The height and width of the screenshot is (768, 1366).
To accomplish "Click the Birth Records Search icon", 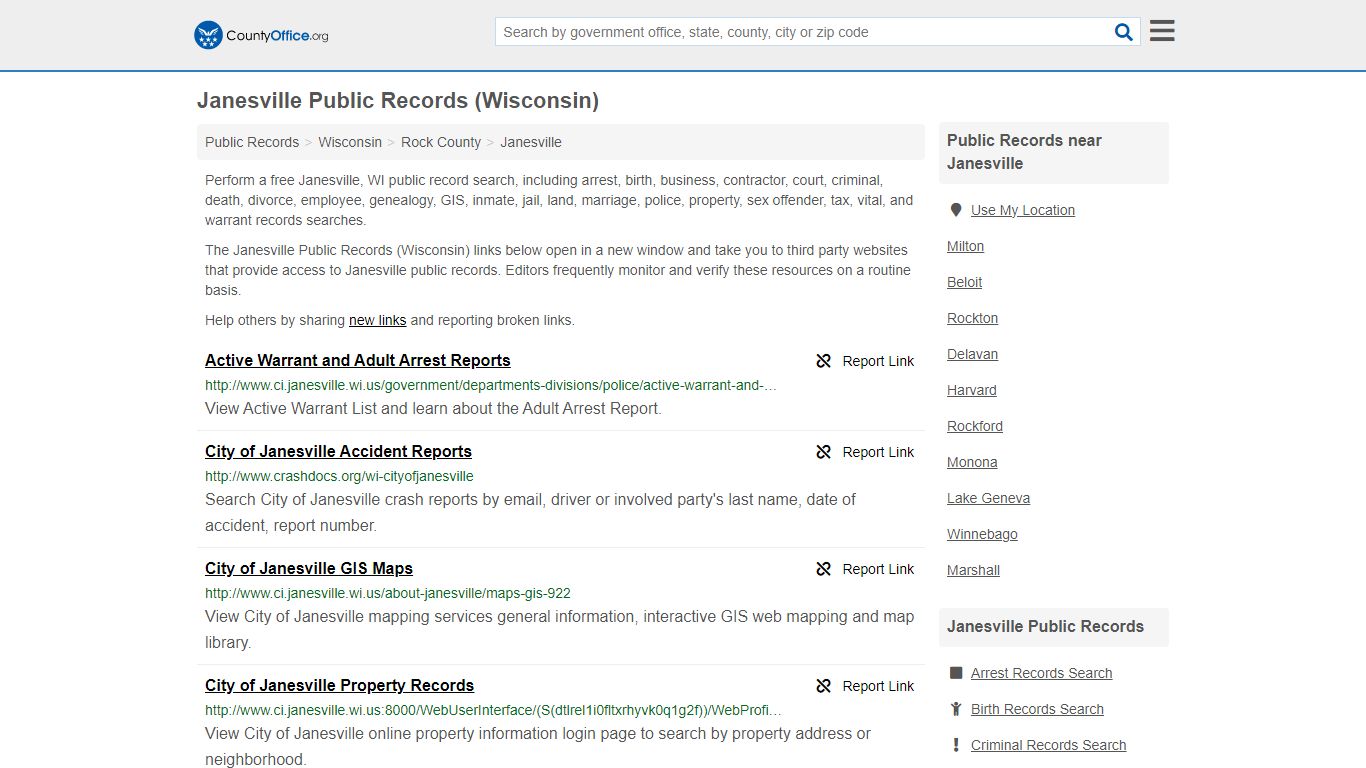I will pyautogui.click(x=956, y=709).
